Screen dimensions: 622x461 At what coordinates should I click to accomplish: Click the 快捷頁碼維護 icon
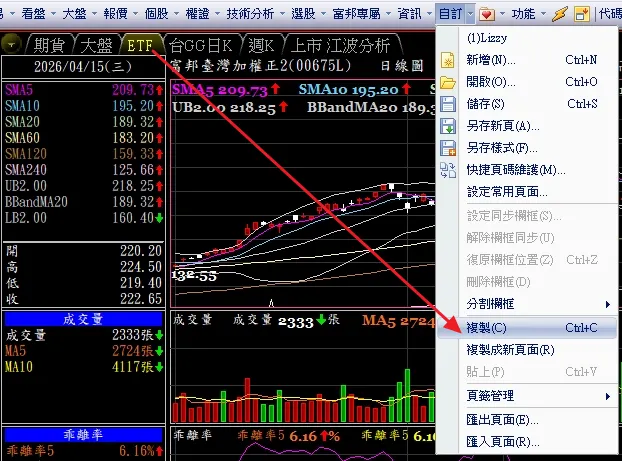click(448, 170)
